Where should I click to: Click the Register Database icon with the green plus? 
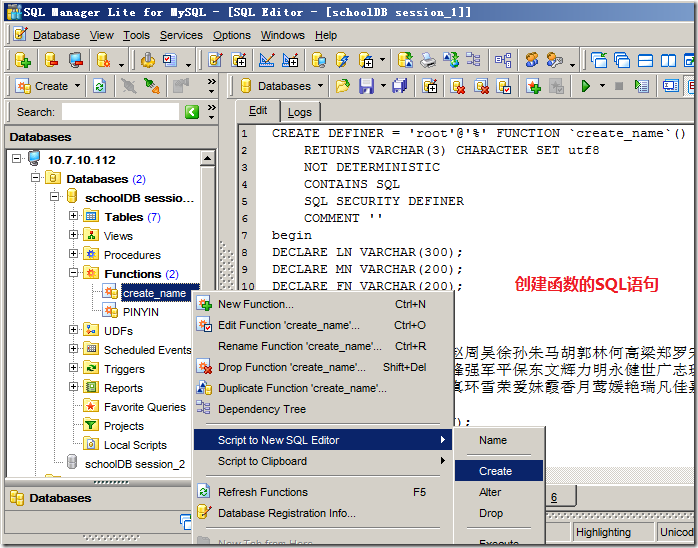click(x=22, y=60)
